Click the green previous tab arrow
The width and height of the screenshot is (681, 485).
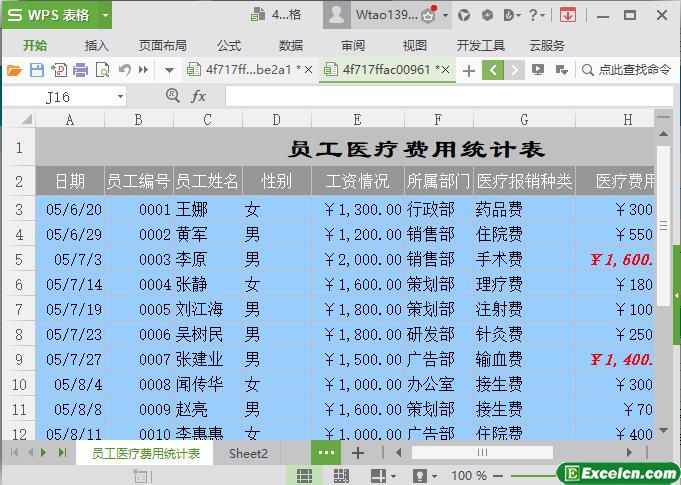click(493, 70)
